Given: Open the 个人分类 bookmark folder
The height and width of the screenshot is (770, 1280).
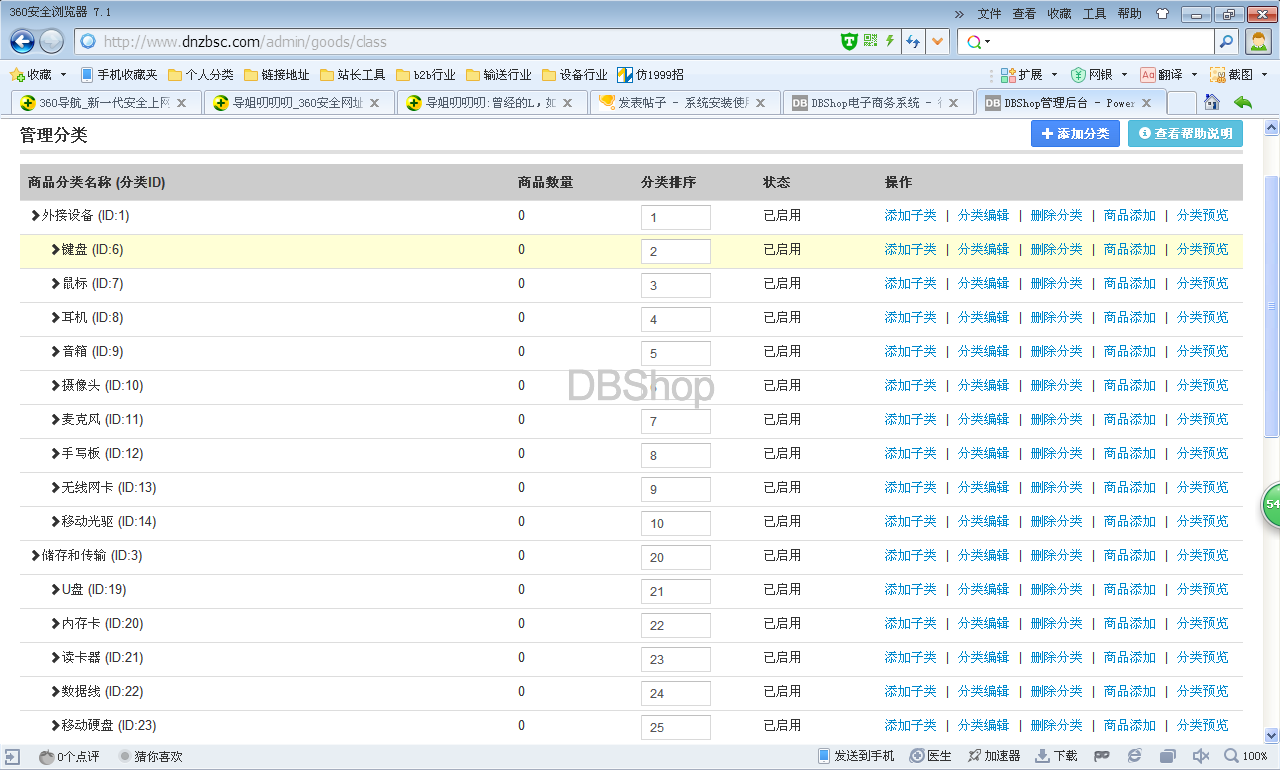Looking at the screenshot, I should [x=201, y=75].
